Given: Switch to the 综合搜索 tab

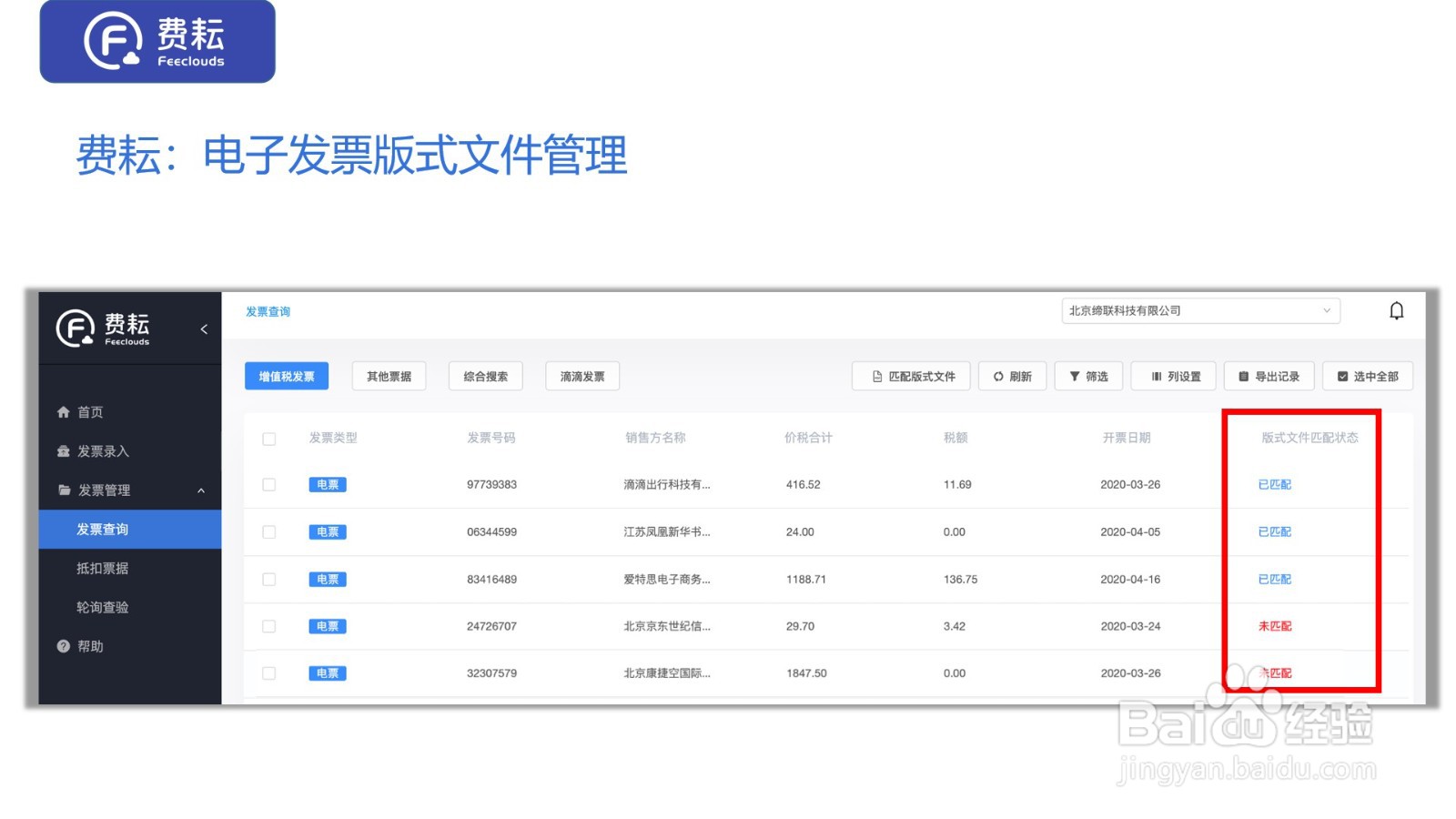Looking at the screenshot, I should 485,377.
